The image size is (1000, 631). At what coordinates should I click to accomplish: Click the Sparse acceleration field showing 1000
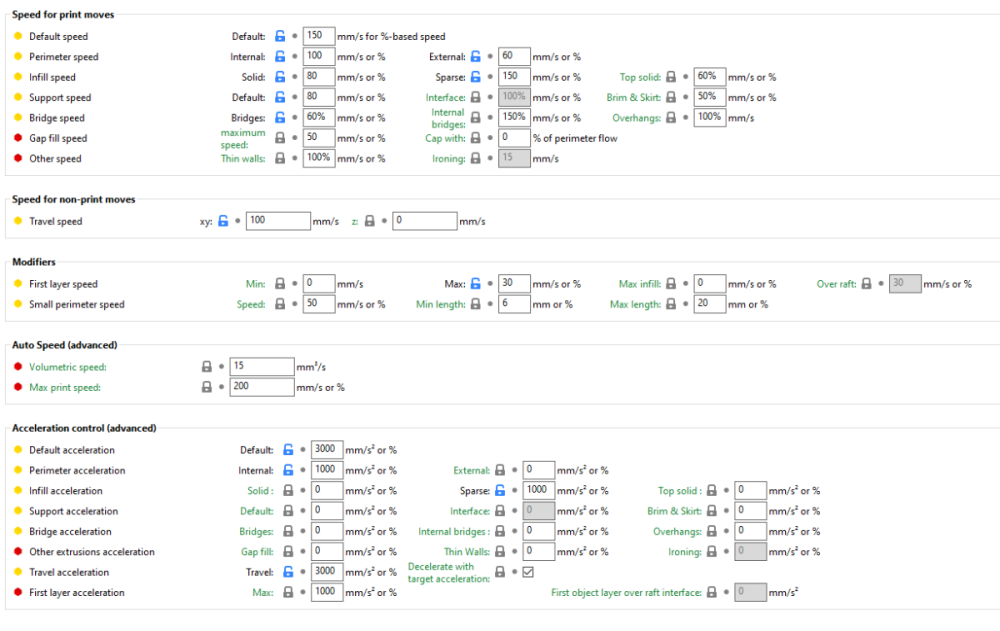point(539,490)
